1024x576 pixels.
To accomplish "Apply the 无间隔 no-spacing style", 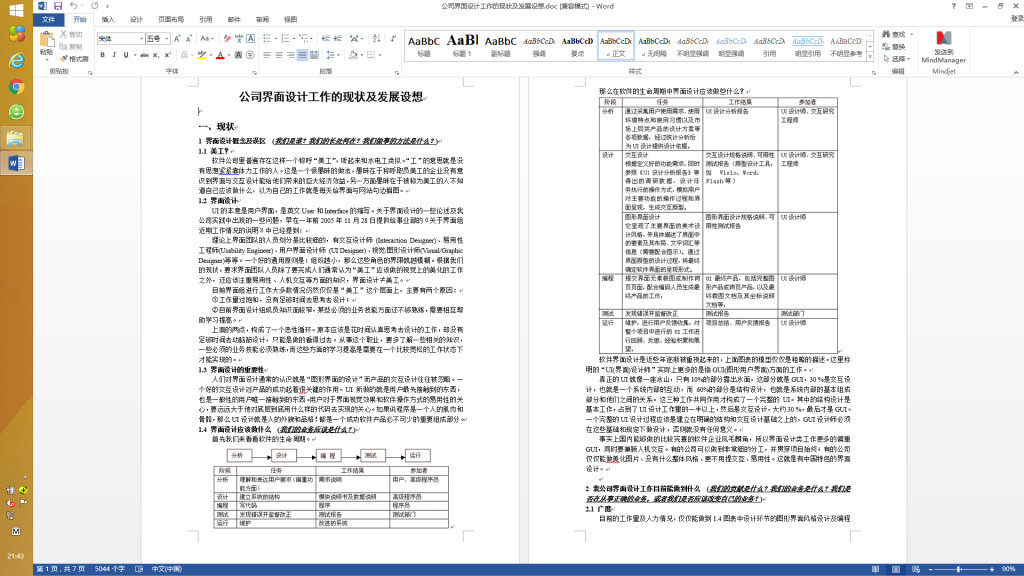I will 654,46.
